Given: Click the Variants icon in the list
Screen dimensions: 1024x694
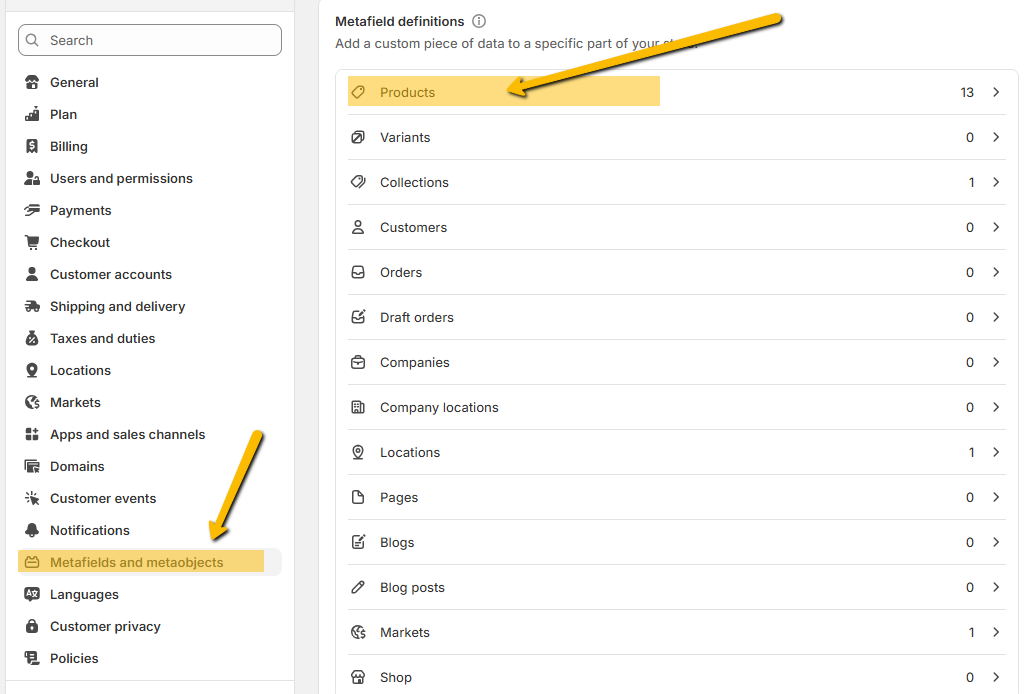Looking at the screenshot, I should pyautogui.click(x=358, y=137).
